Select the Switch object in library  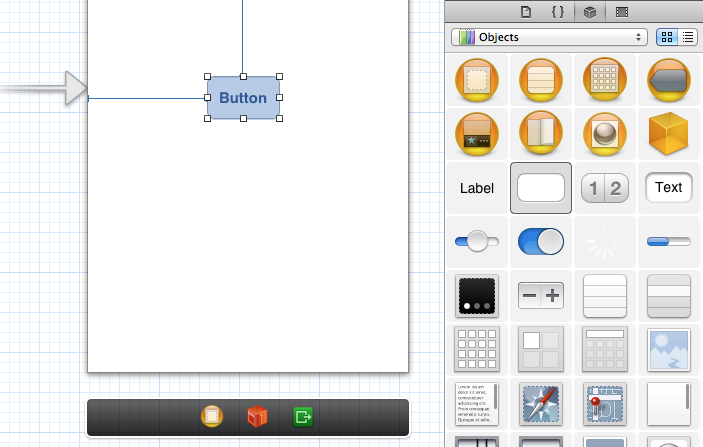coord(541,242)
